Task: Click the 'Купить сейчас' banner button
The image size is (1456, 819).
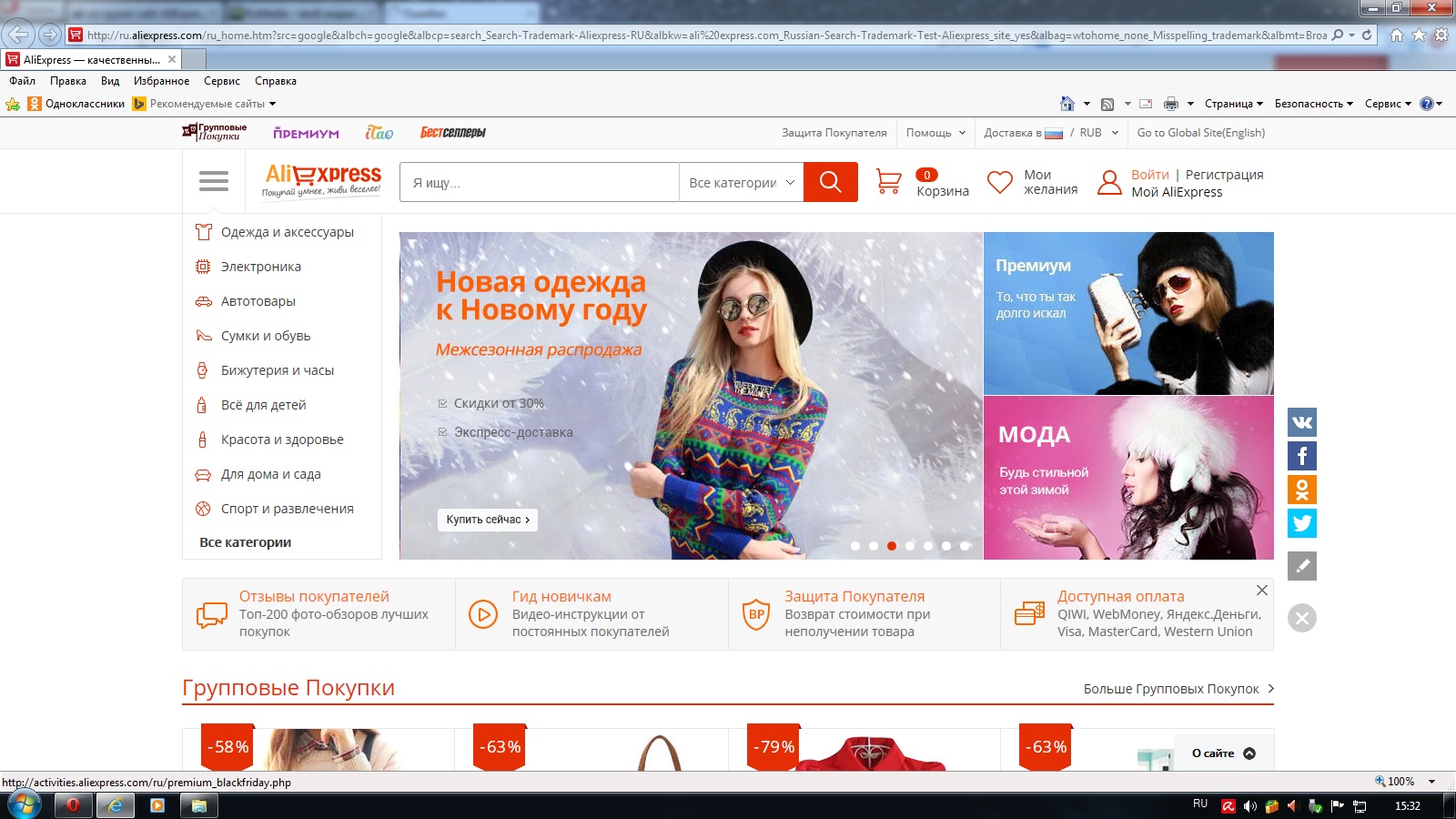Action: (x=488, y=520)
